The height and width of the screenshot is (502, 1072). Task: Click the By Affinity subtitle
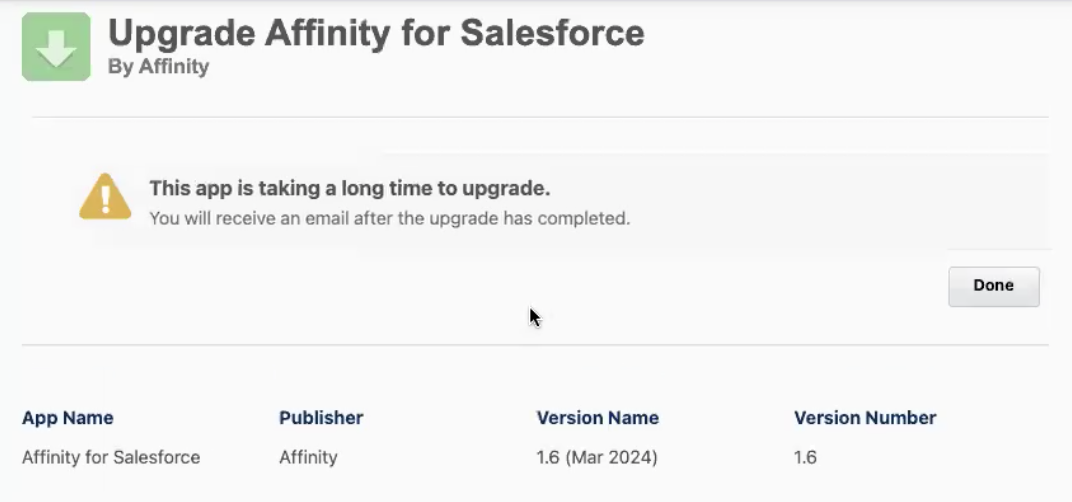[x=158, y=68]
